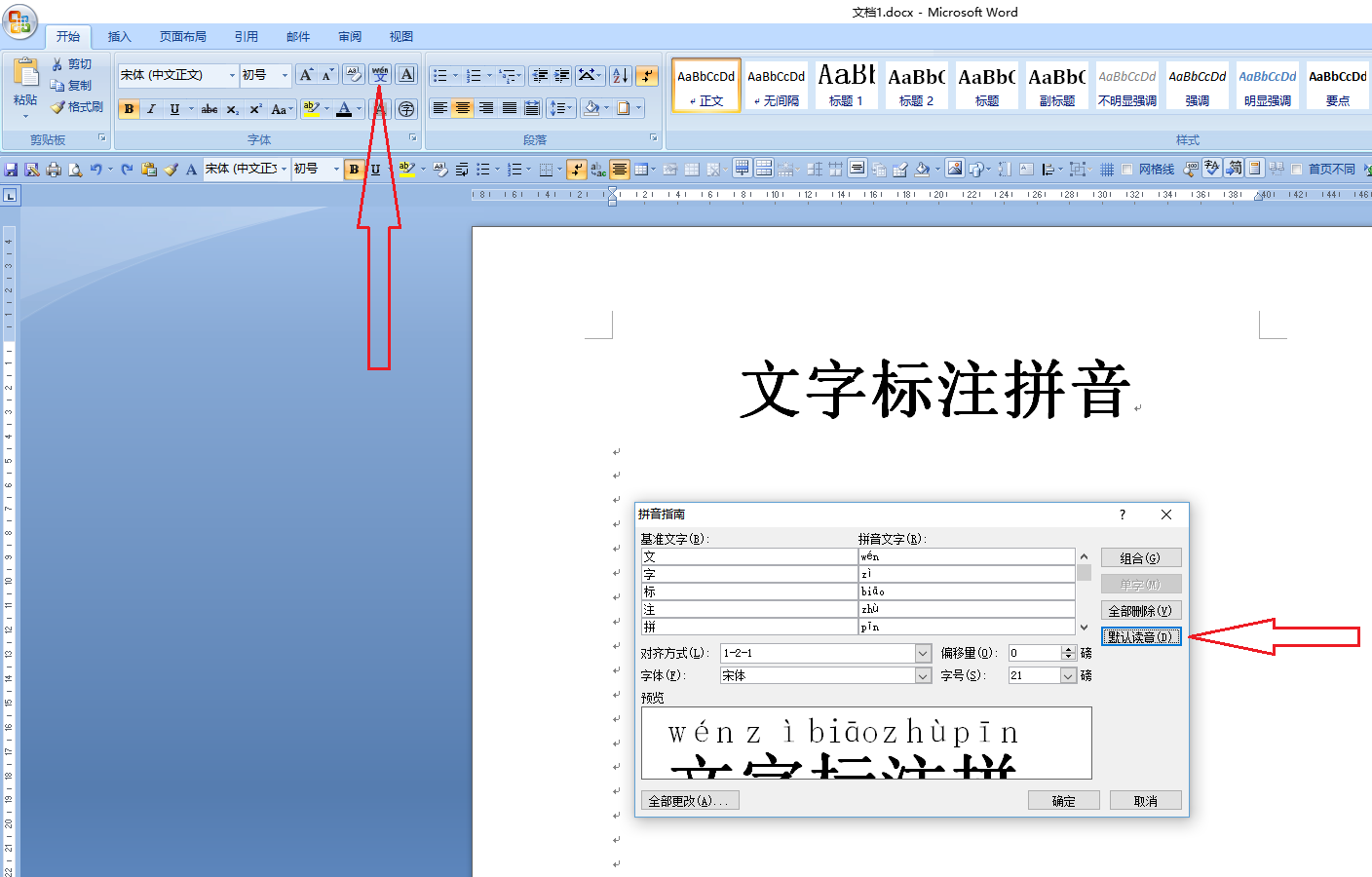Click the Grow Font icon
This screenshot has width=1372, height=877.
click(x=306, y=75)
